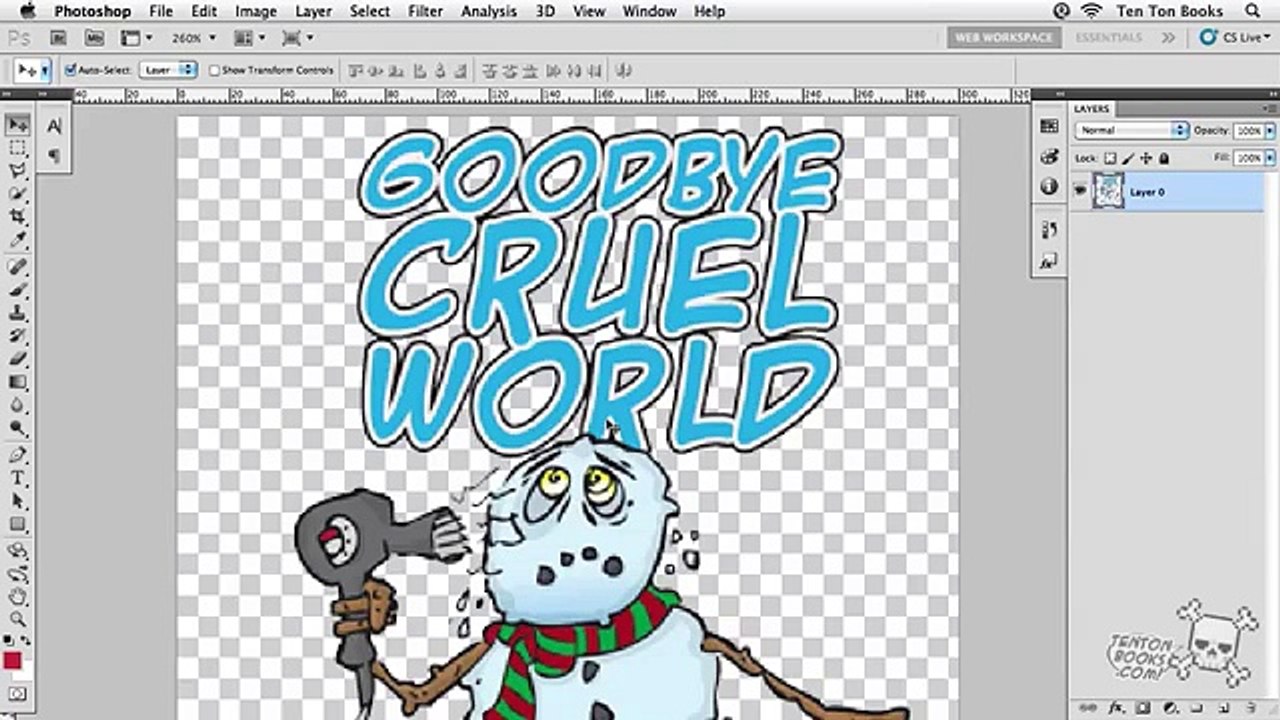
Task: Open the Window menu
Action: (648, 11)
